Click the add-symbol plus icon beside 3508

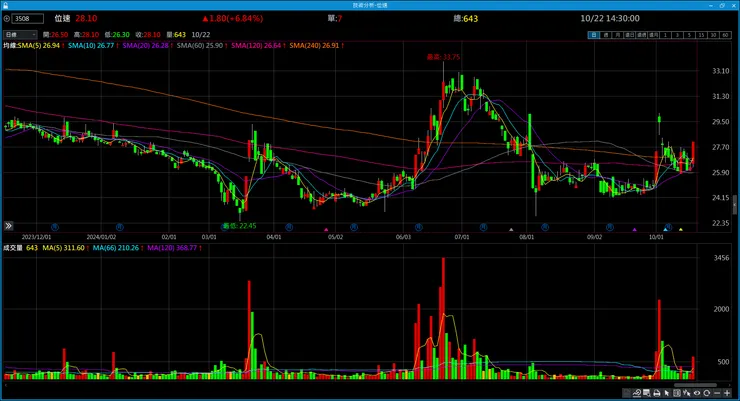(x=7, y=19)
